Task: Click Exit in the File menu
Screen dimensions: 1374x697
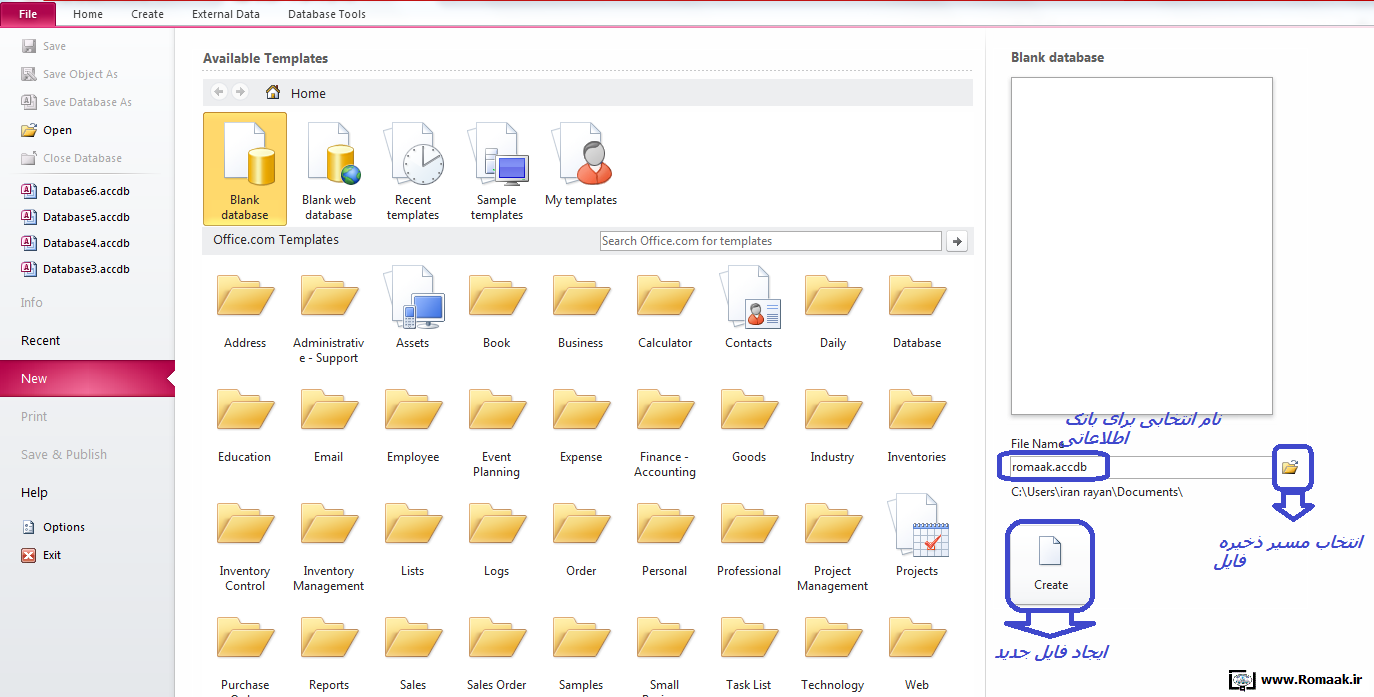Action: click(x=42, y=555)
